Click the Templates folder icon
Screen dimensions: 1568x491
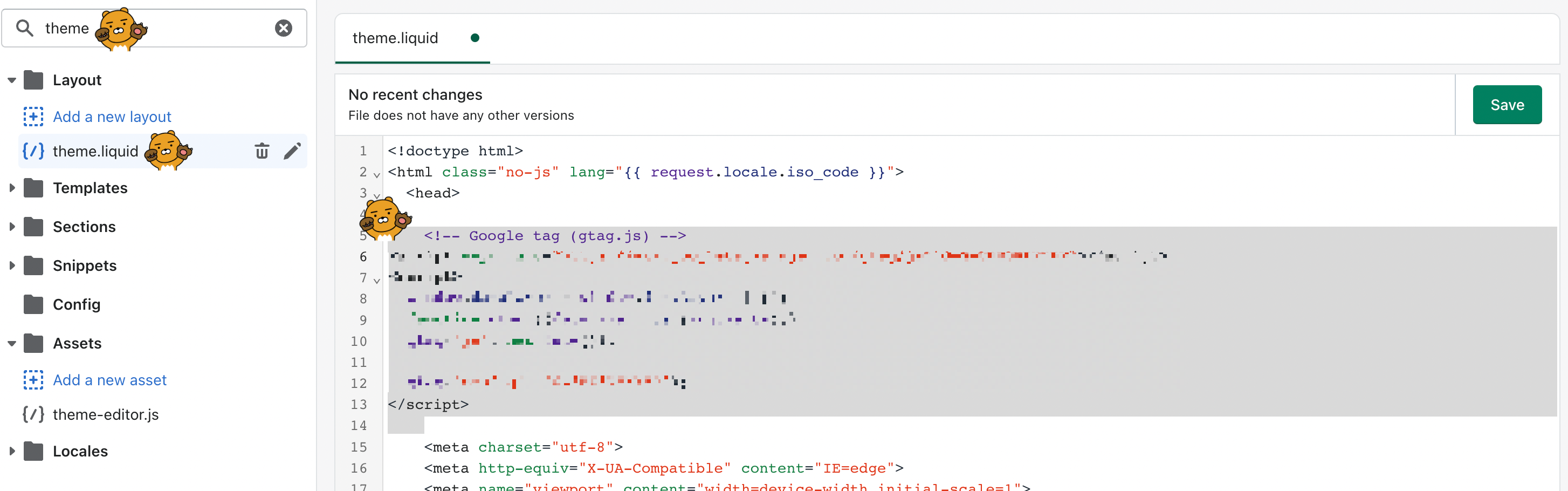pyautogui.click(x=33, y=188)
